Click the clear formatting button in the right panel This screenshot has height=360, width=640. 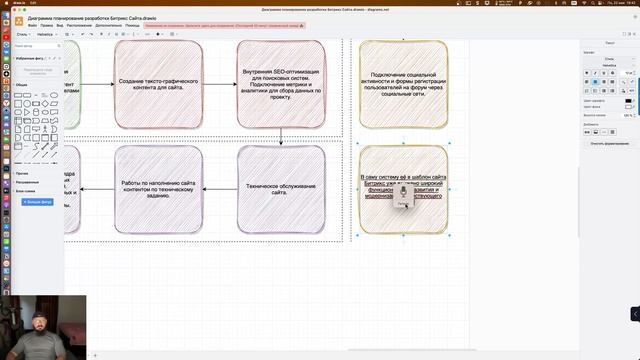(609, 144)
